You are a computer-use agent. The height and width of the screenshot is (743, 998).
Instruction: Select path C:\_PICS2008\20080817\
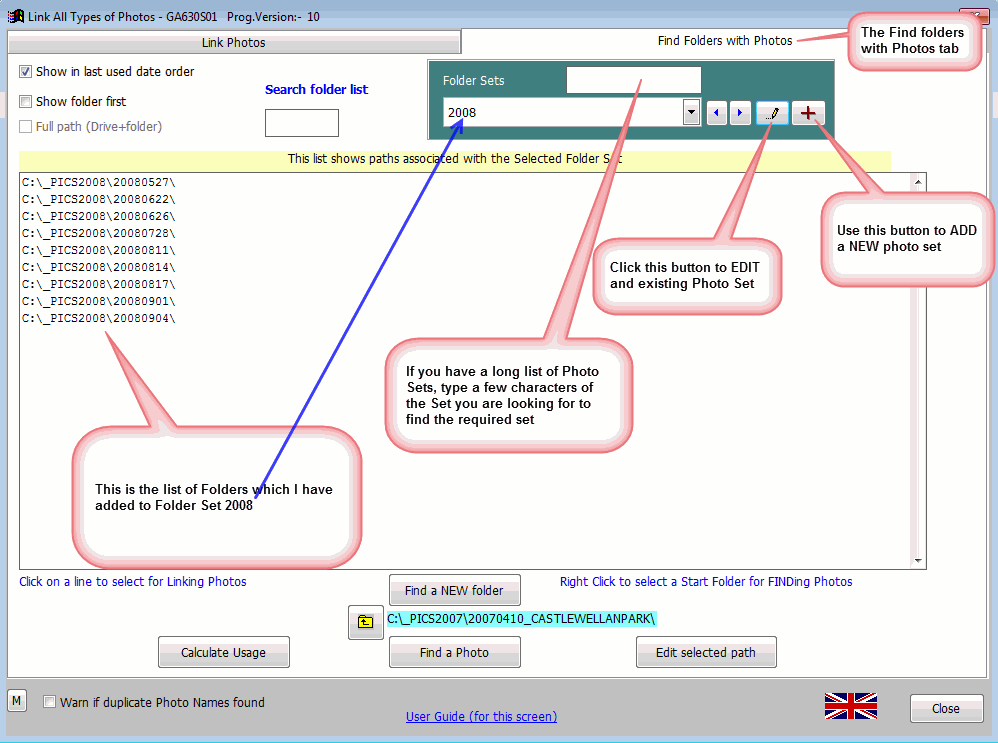pos(99,285)
